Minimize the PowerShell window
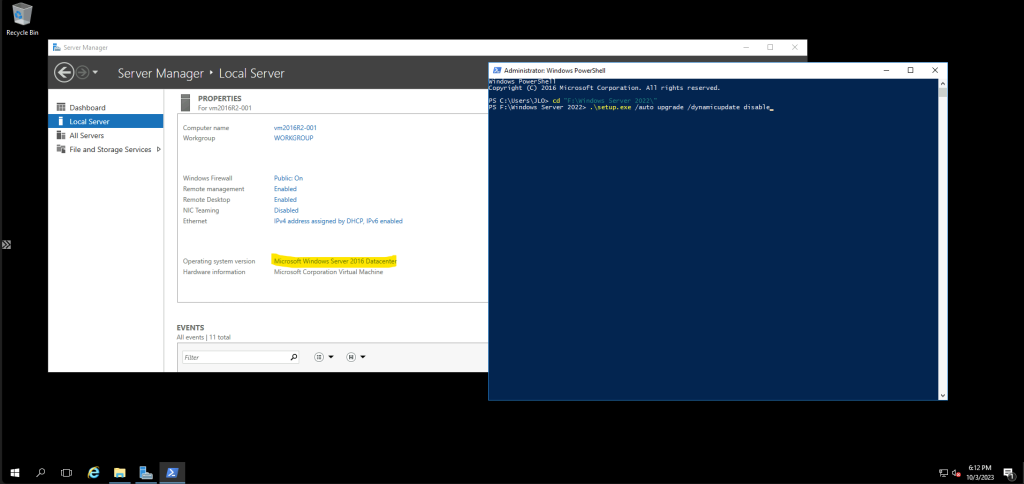1024x484 pixels. pos(886,71)
